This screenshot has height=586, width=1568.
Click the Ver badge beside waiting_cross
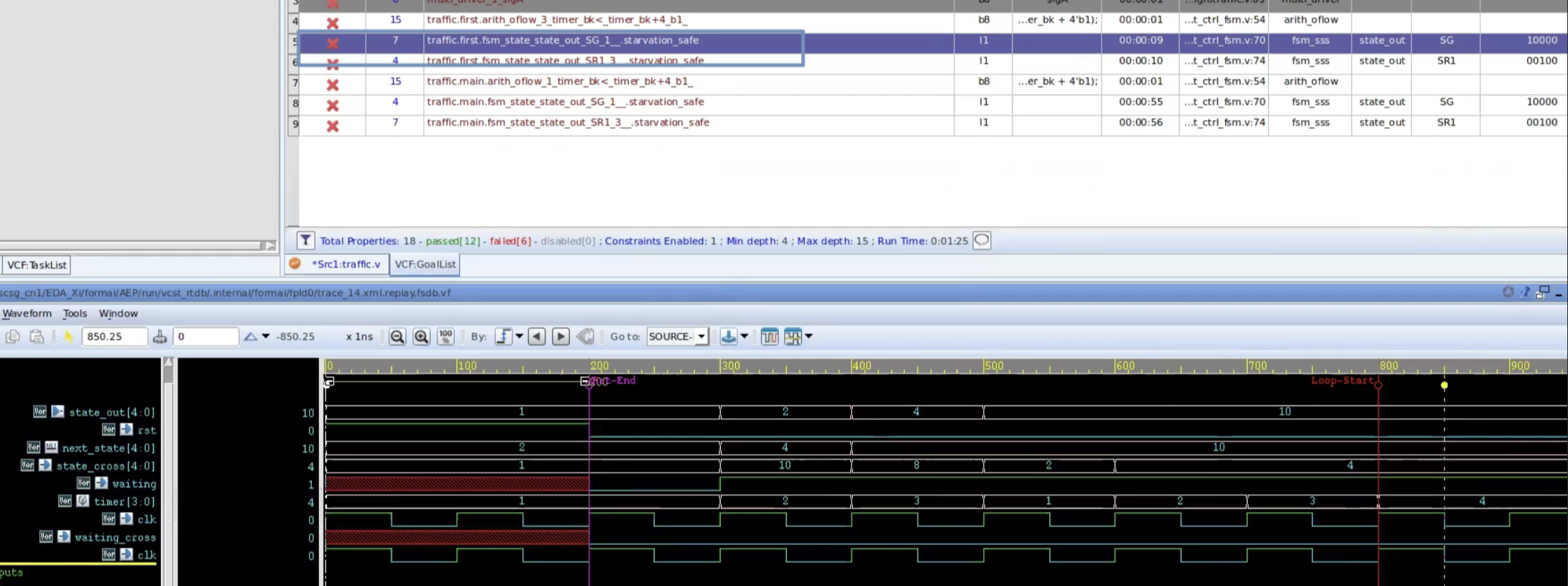pos(46,536)
